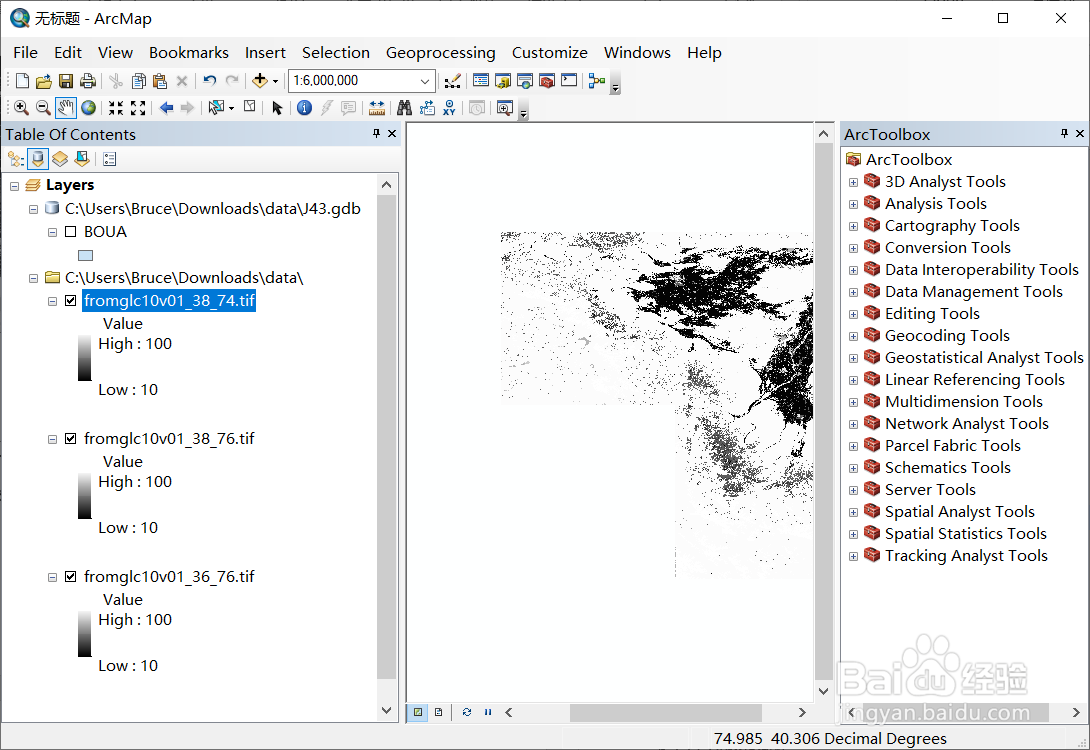The height and width of the screenshot is (750, 1090).
Task: Select the Analysis Tools toolbox
Action: 936,204
